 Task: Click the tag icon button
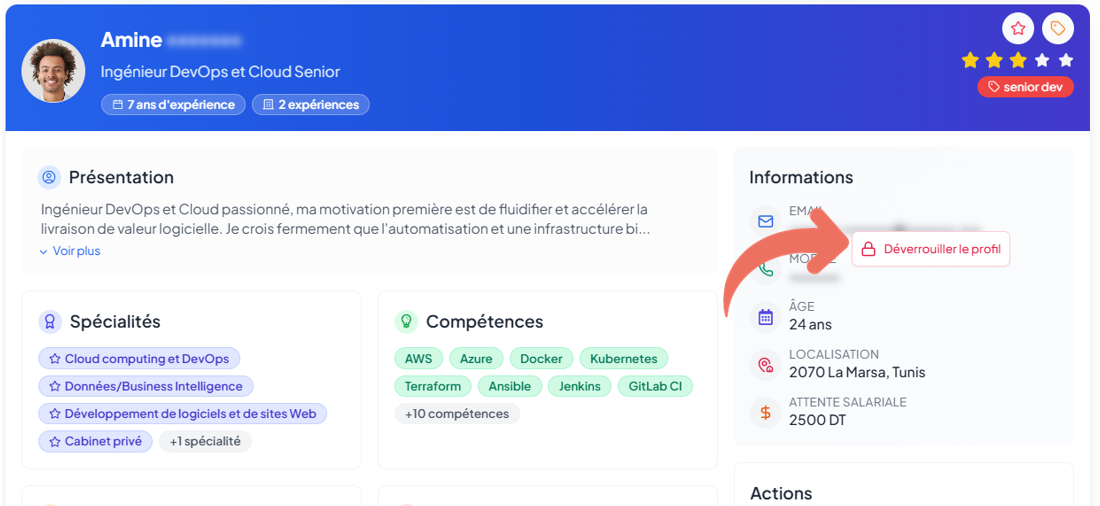[1057, 28]
